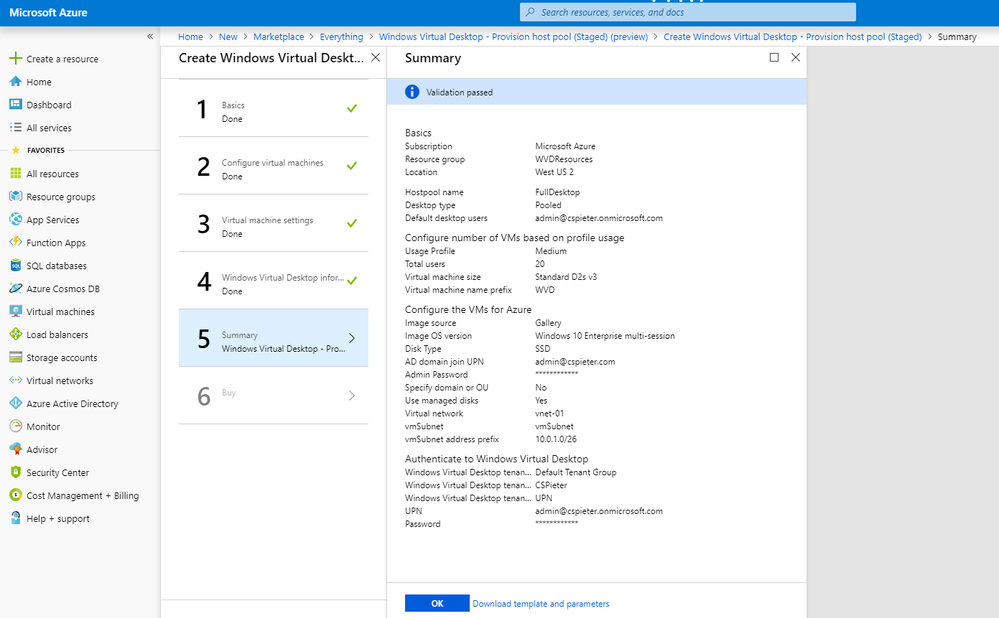Open the Security Center shield icon
Image resolution: width=999 pixels, height=618 pixels.
(x=15, y=472)
